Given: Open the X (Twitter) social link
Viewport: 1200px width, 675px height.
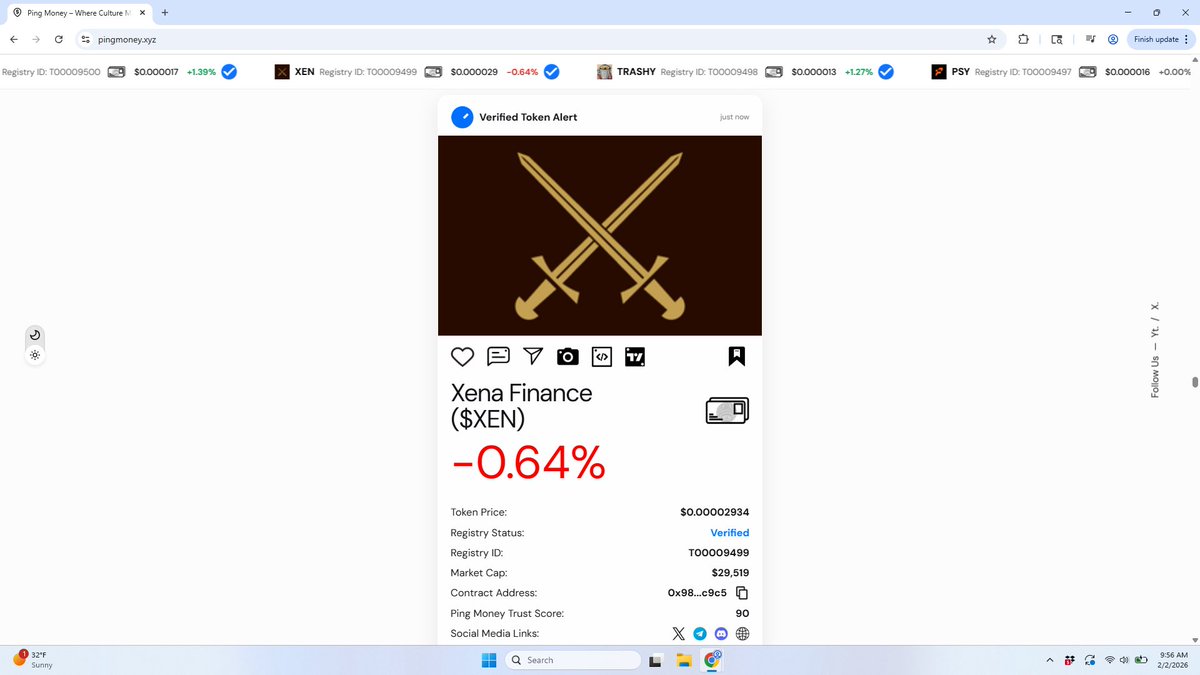Looking at the screenshot, I should click(679, 633).
